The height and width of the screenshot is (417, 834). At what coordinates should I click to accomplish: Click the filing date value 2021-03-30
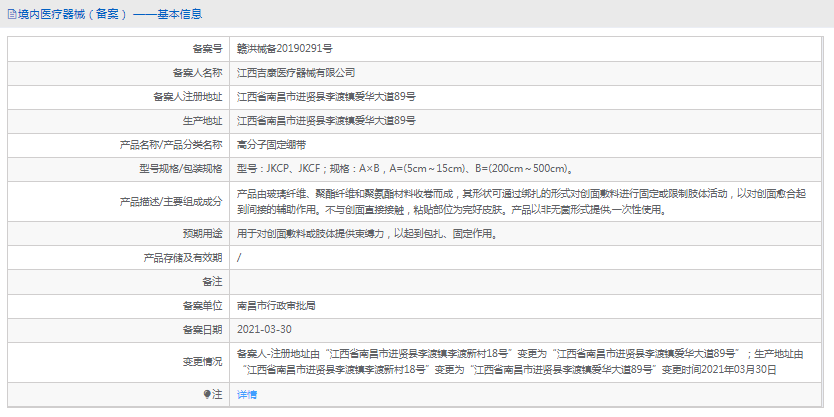click(264, 329)
